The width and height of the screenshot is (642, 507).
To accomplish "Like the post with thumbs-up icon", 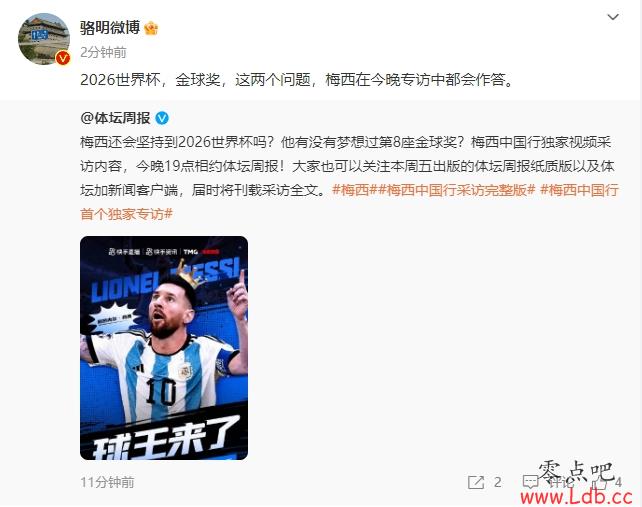I will (x=600, y=482).
